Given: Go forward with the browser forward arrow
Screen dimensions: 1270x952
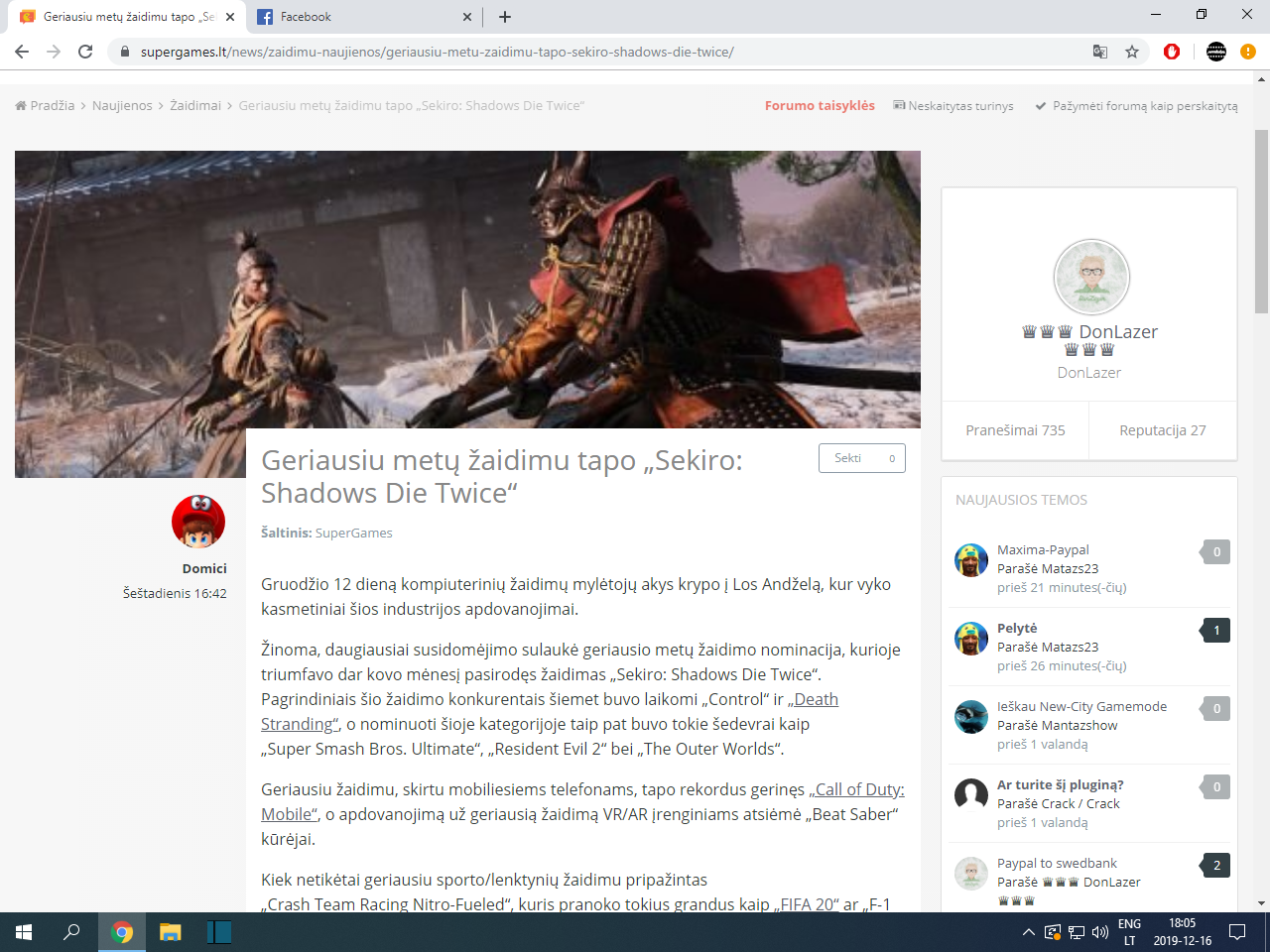Looking at the screenshot, I should (x=54, y=52).
